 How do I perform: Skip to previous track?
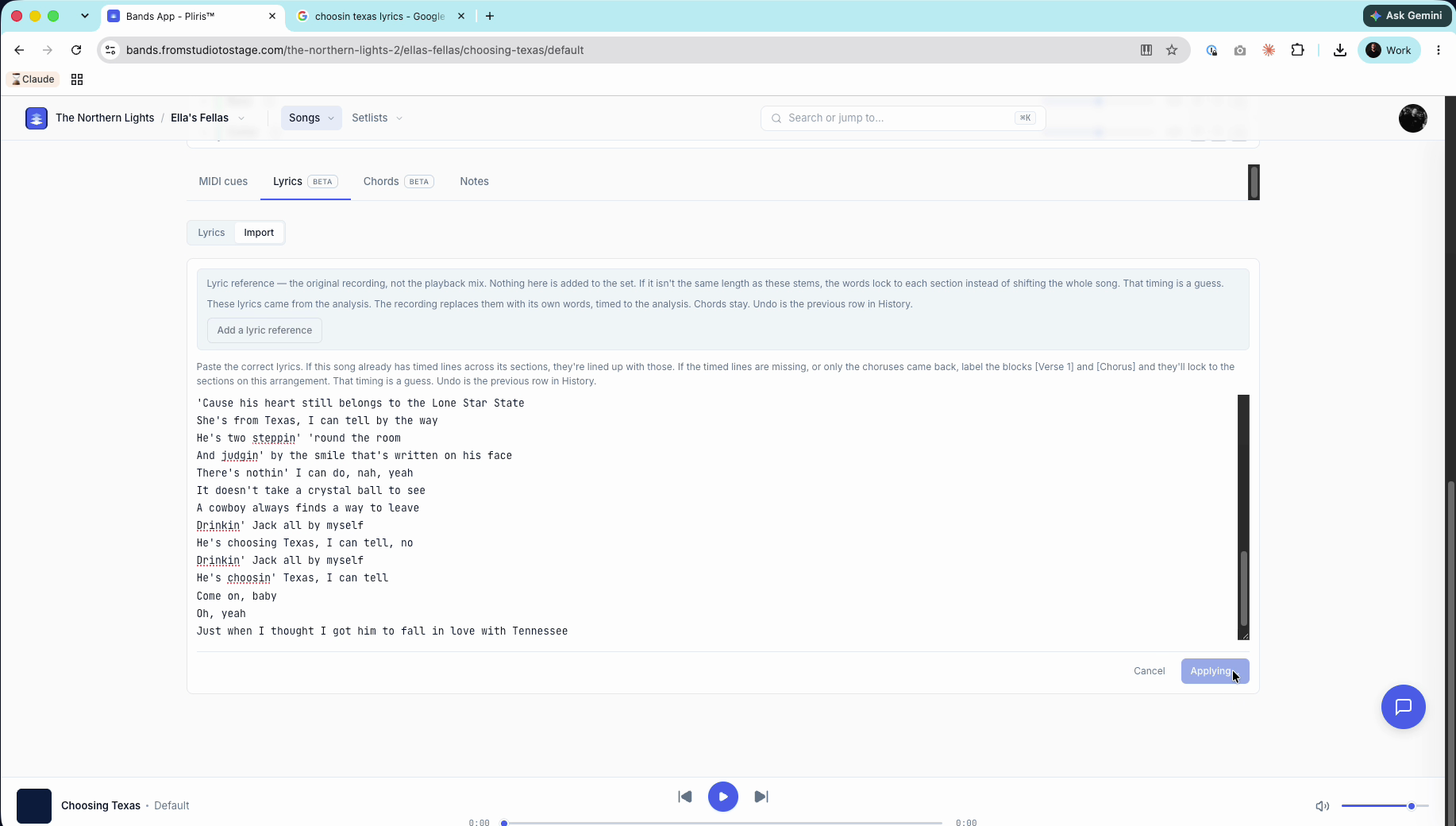tap(685, 797)
